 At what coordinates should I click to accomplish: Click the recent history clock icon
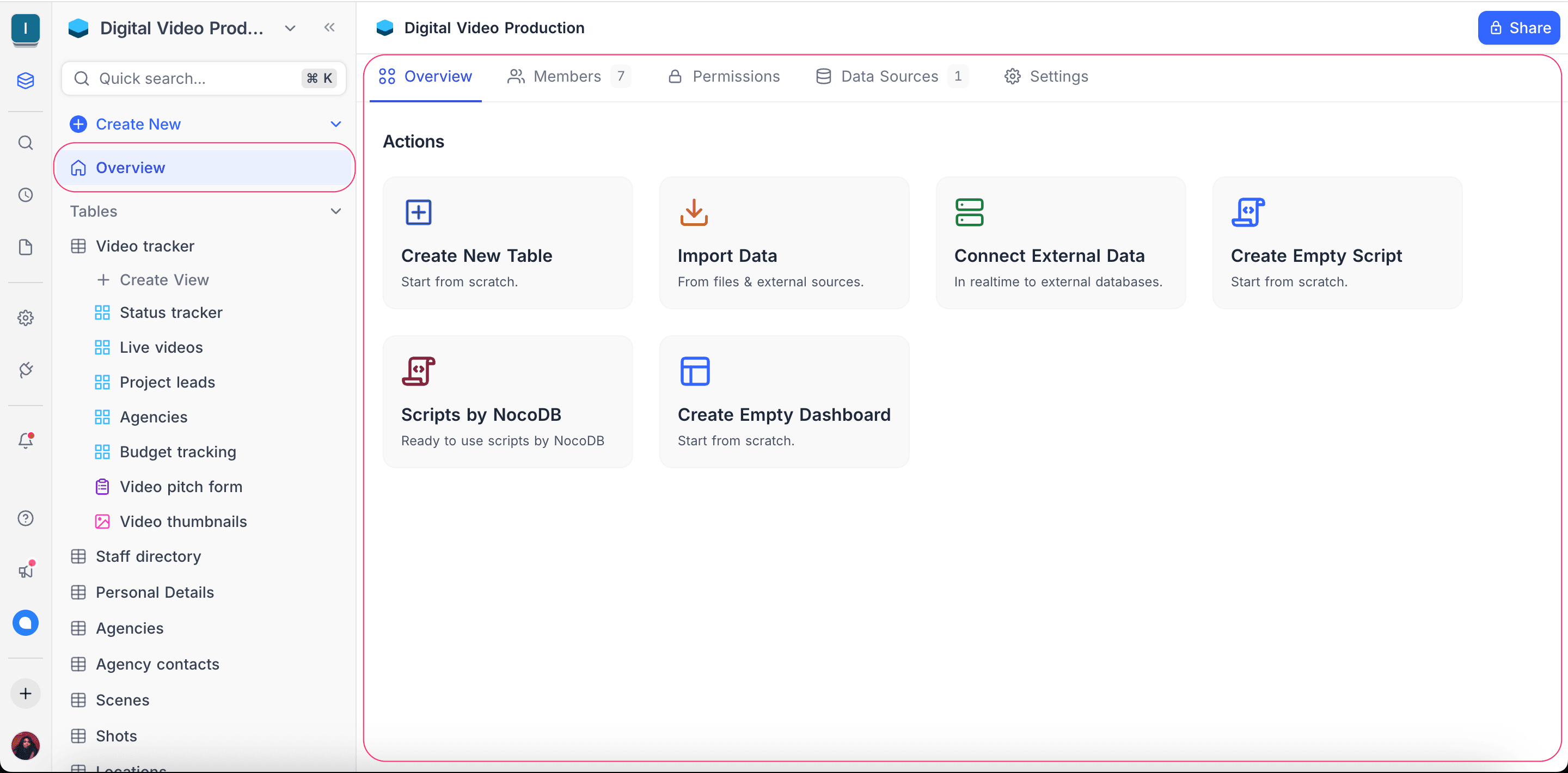(26, 195)
